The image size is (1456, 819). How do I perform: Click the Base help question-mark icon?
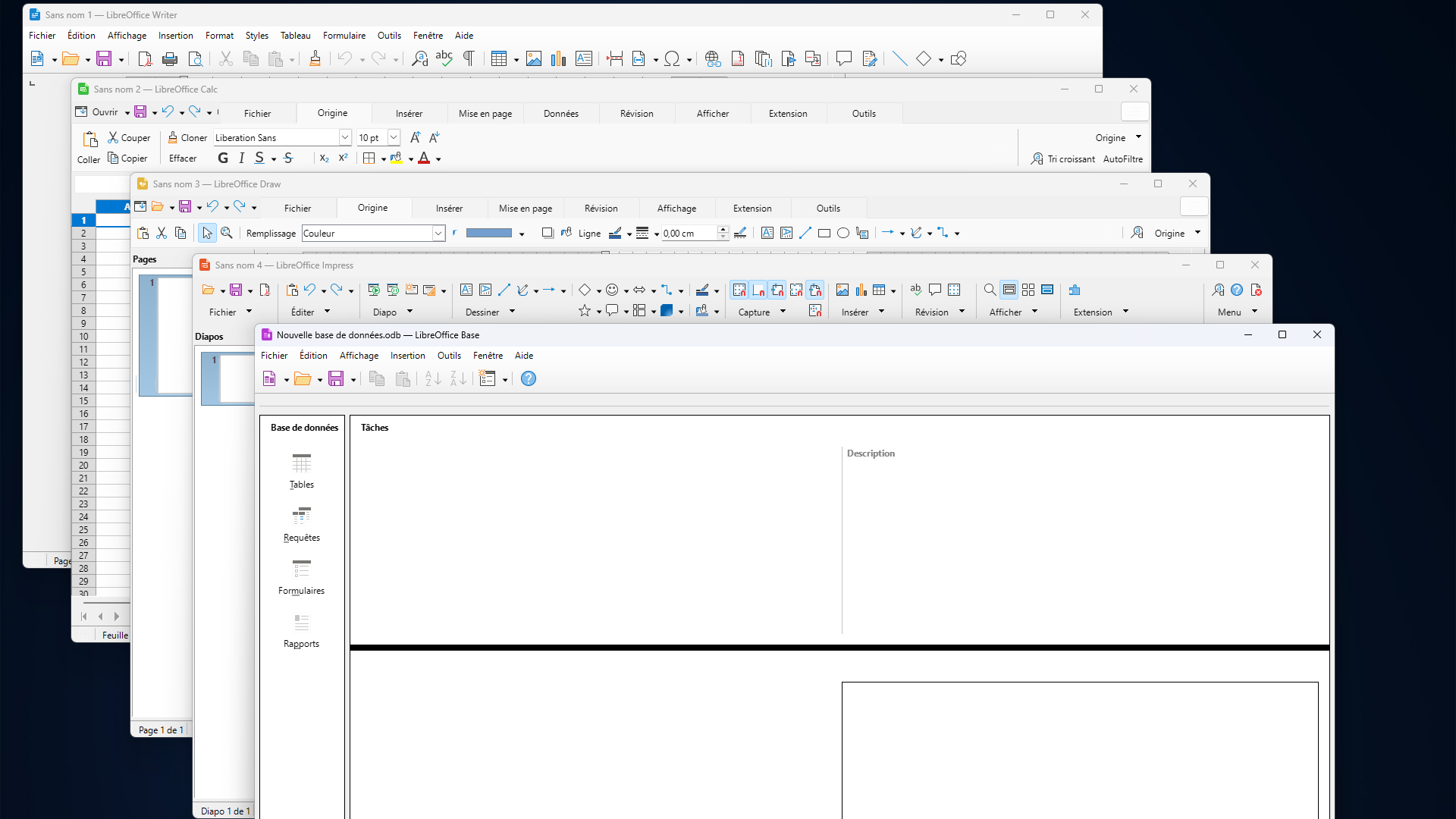[529, 378]
